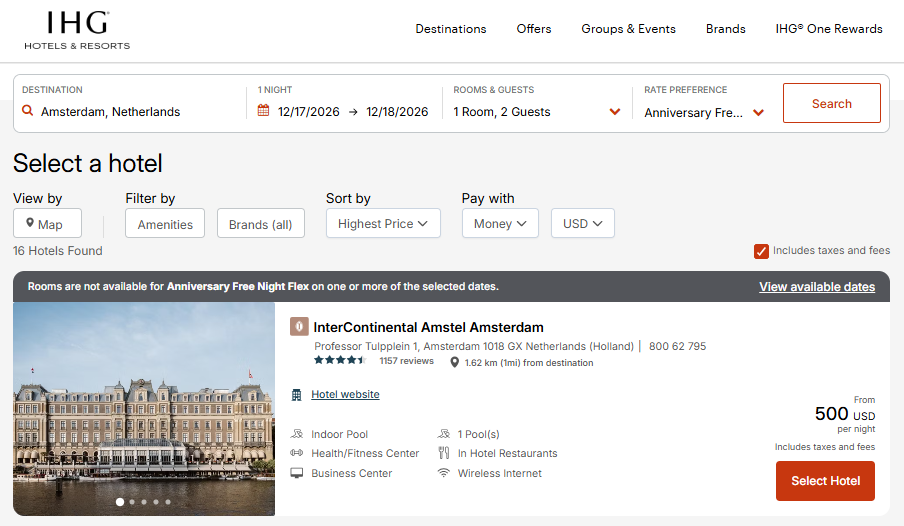Image resolution: width=904 pixels, height=526 pixels.
Task: Click the last photo carousel dot
Action: [x=168, y=502]
